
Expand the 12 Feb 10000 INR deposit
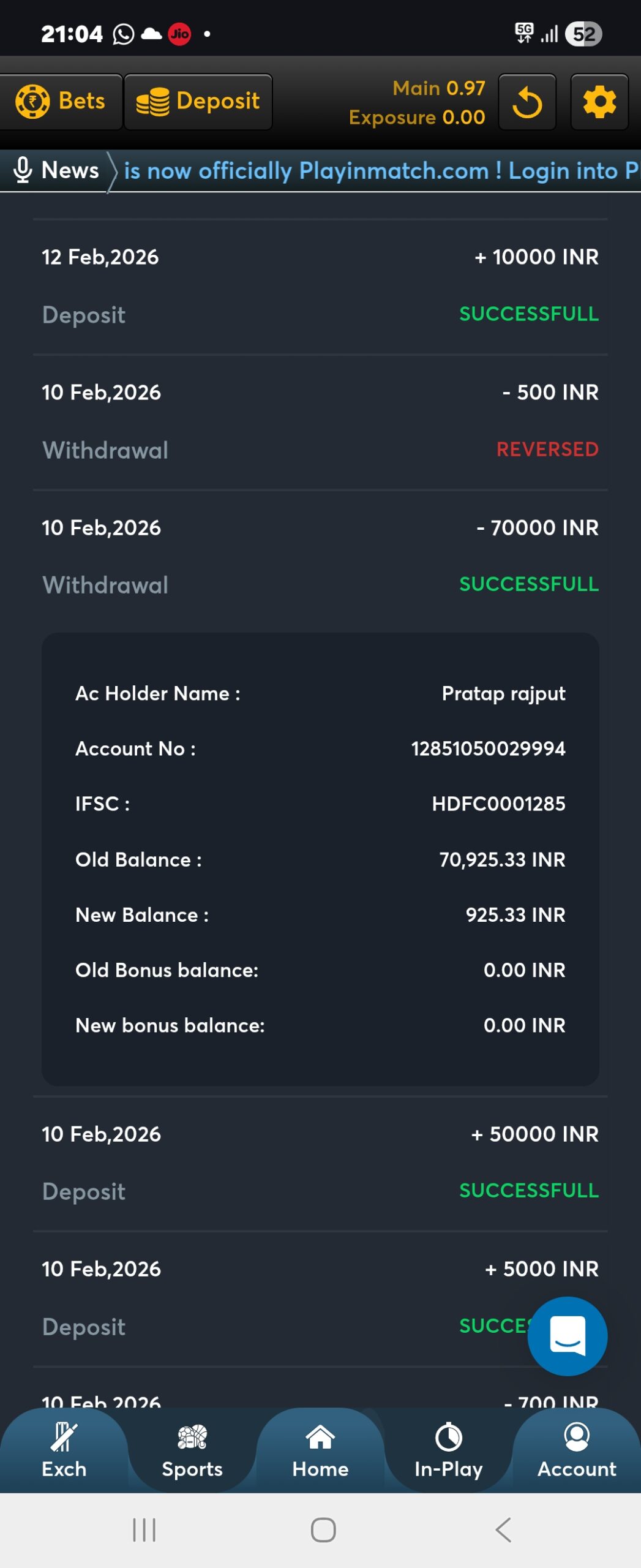click(x=320, y=285)
